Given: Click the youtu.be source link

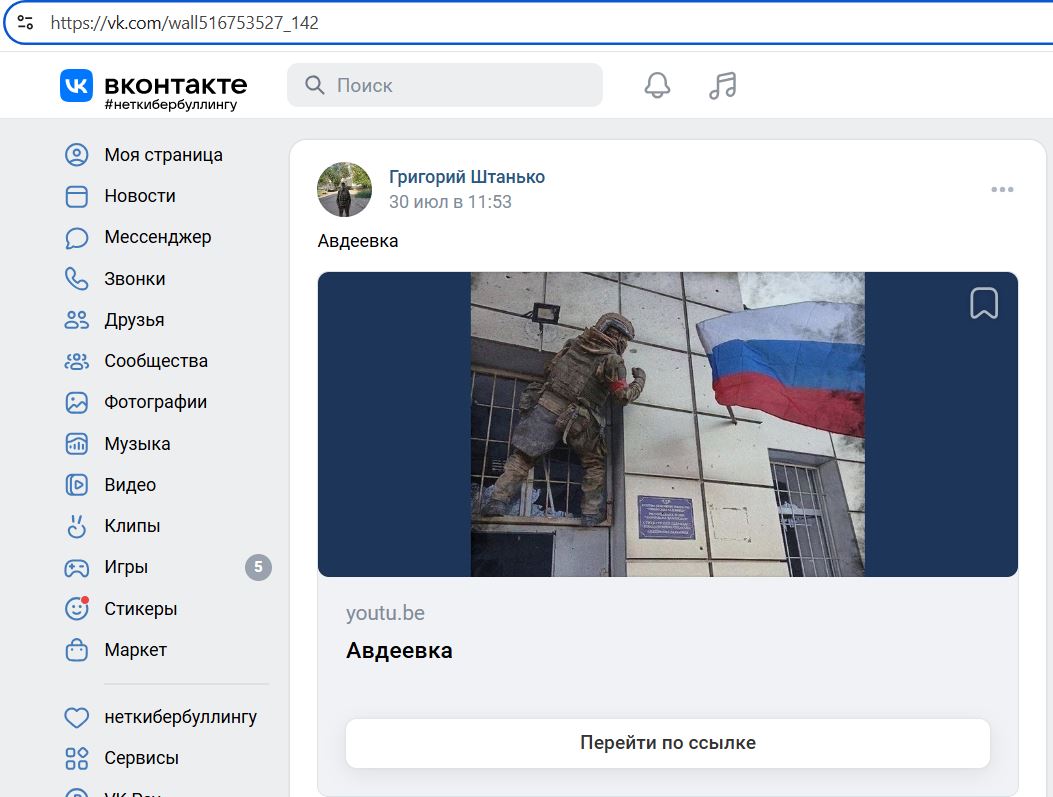Looking at the screenshot, I should pos(385,613).
